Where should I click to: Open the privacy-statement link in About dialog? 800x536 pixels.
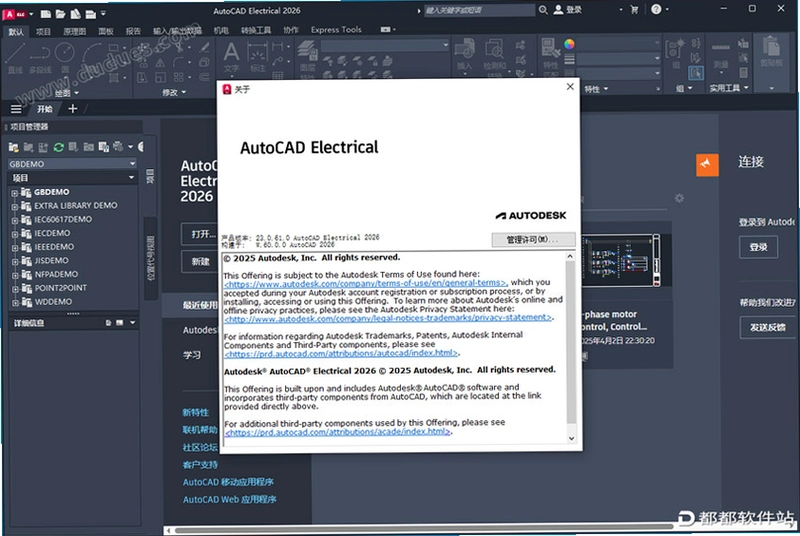tap(388, 318)
